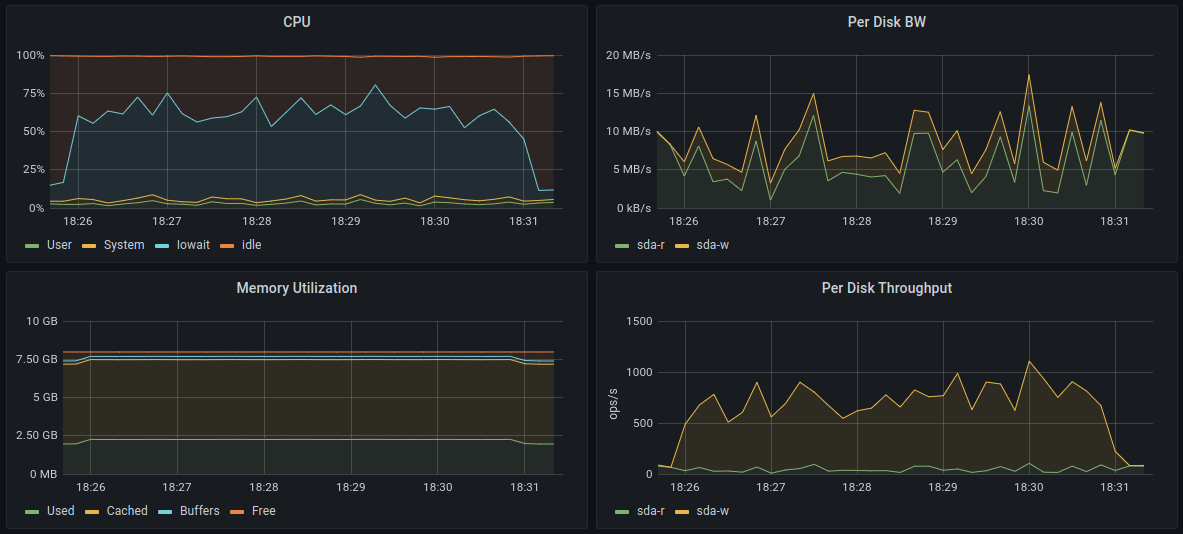Click yellow sda-w swatch in Per Disk BW legend
The width and height of the screenshot is (1183, 534).
click(x=683, y=245)
